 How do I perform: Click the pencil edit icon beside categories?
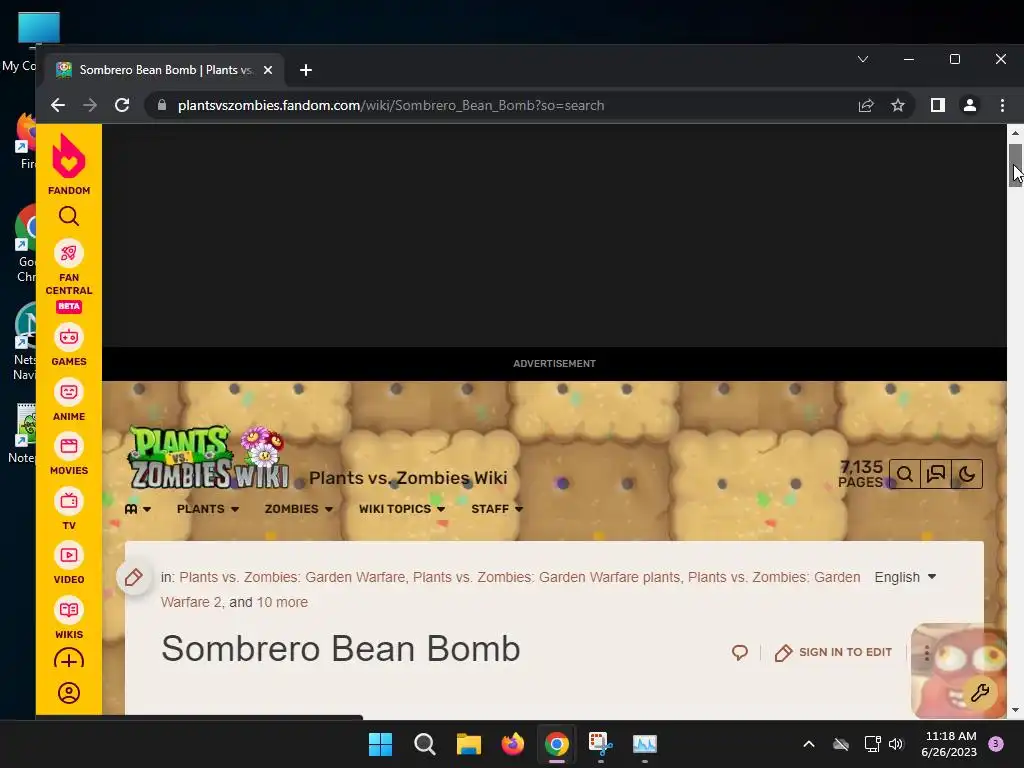(133, 577)
